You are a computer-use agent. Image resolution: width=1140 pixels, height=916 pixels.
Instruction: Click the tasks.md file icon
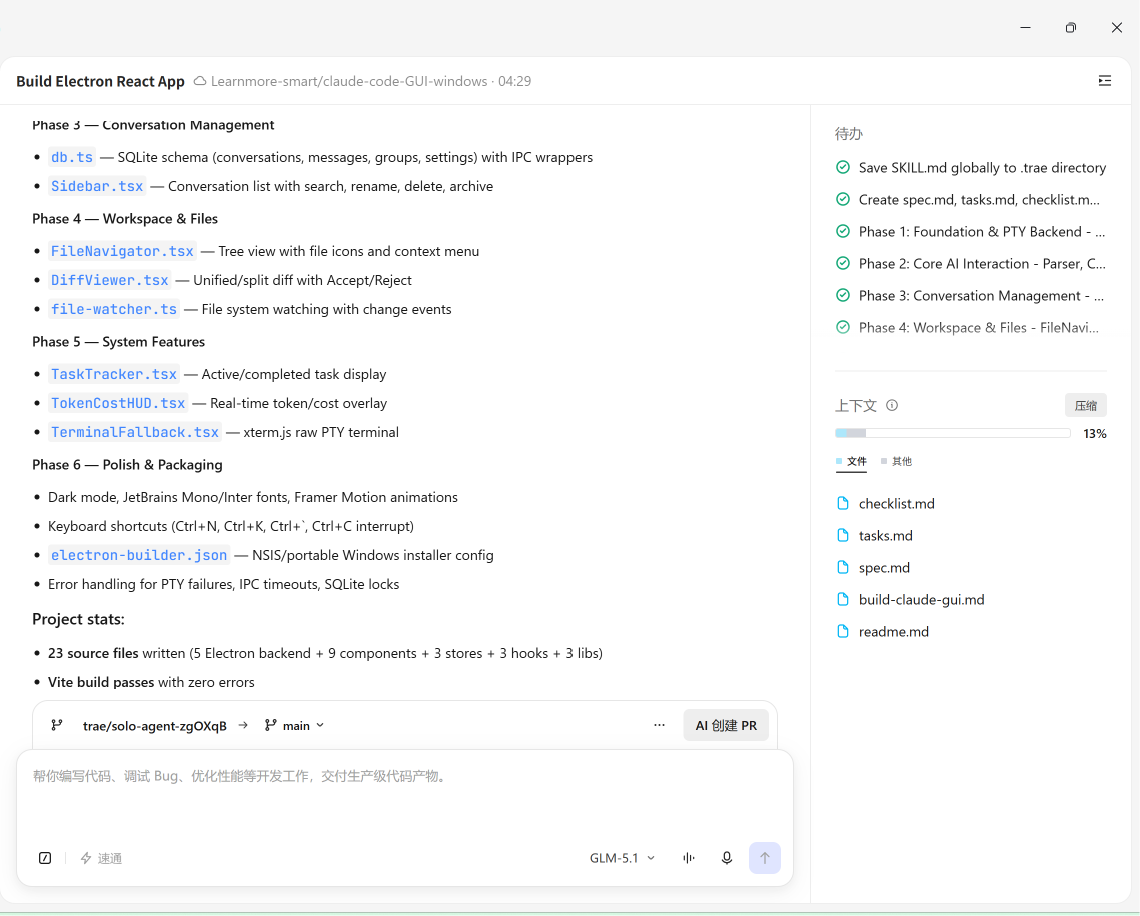[x=843, y=535]
